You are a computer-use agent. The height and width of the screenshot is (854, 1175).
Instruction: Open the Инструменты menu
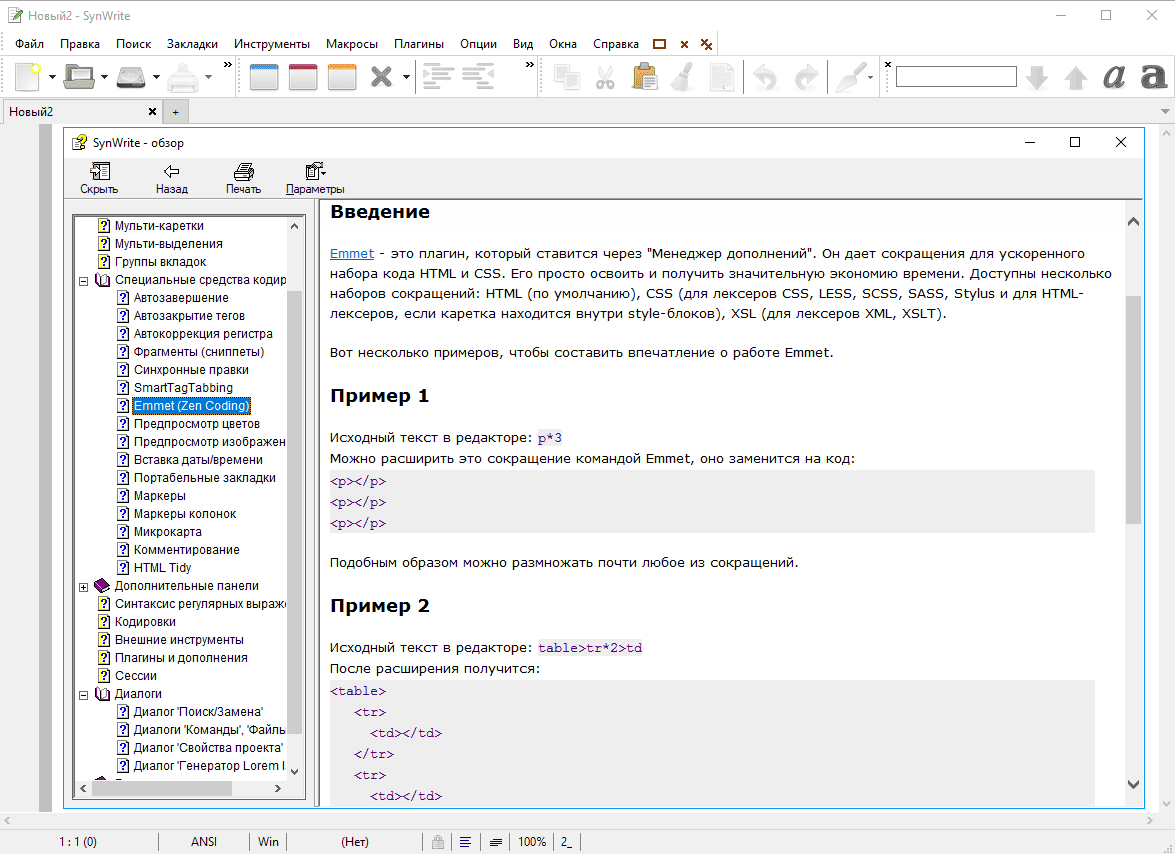tap(271, 44)
